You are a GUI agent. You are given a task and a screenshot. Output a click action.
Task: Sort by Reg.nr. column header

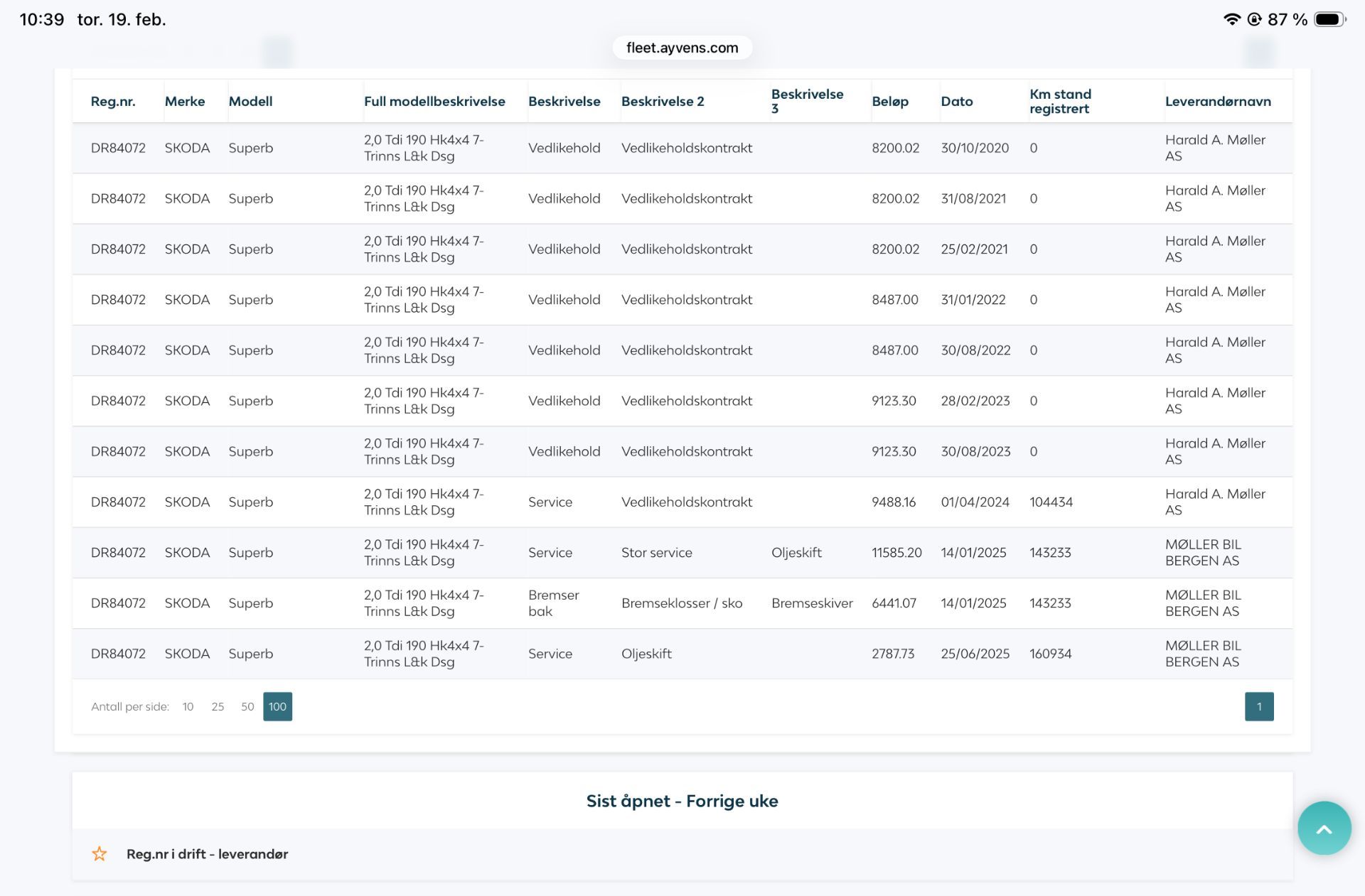(x=113, y=102)
